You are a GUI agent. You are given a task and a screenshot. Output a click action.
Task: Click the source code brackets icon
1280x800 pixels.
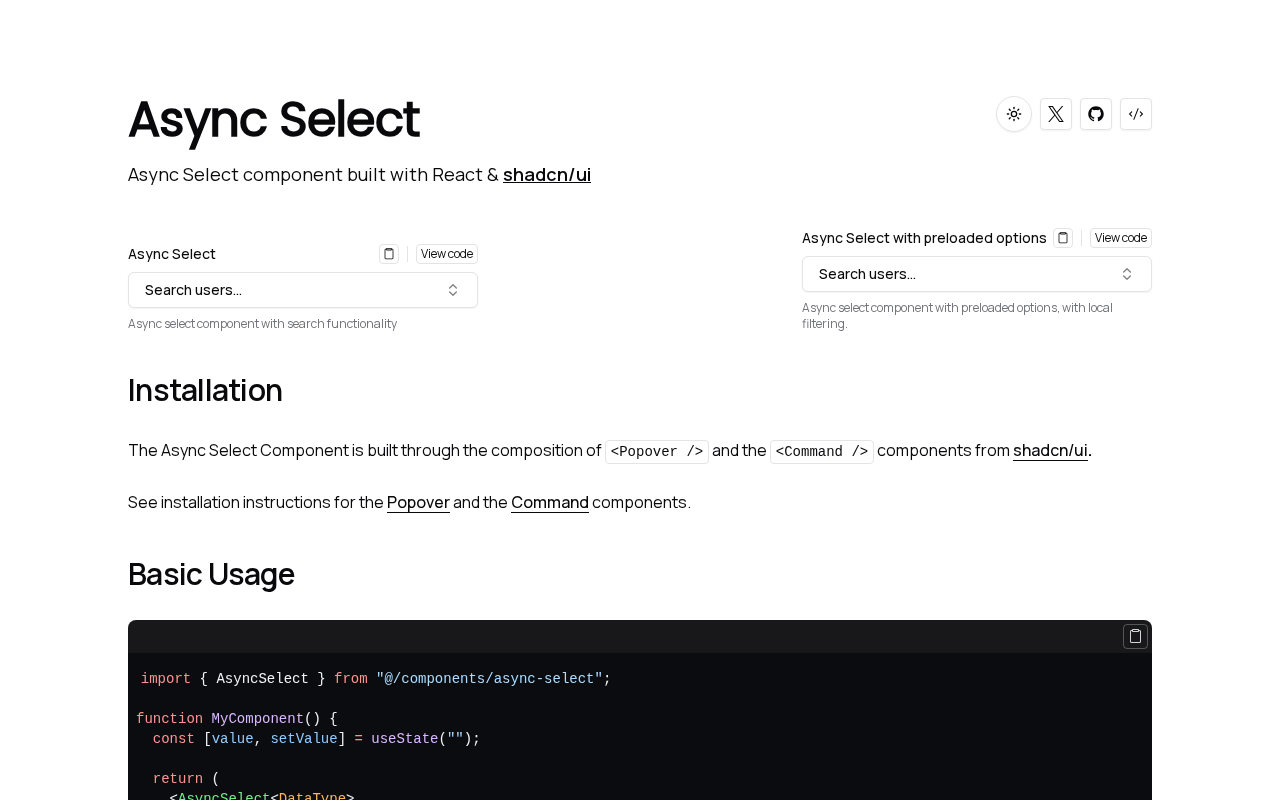[1136, 114]
